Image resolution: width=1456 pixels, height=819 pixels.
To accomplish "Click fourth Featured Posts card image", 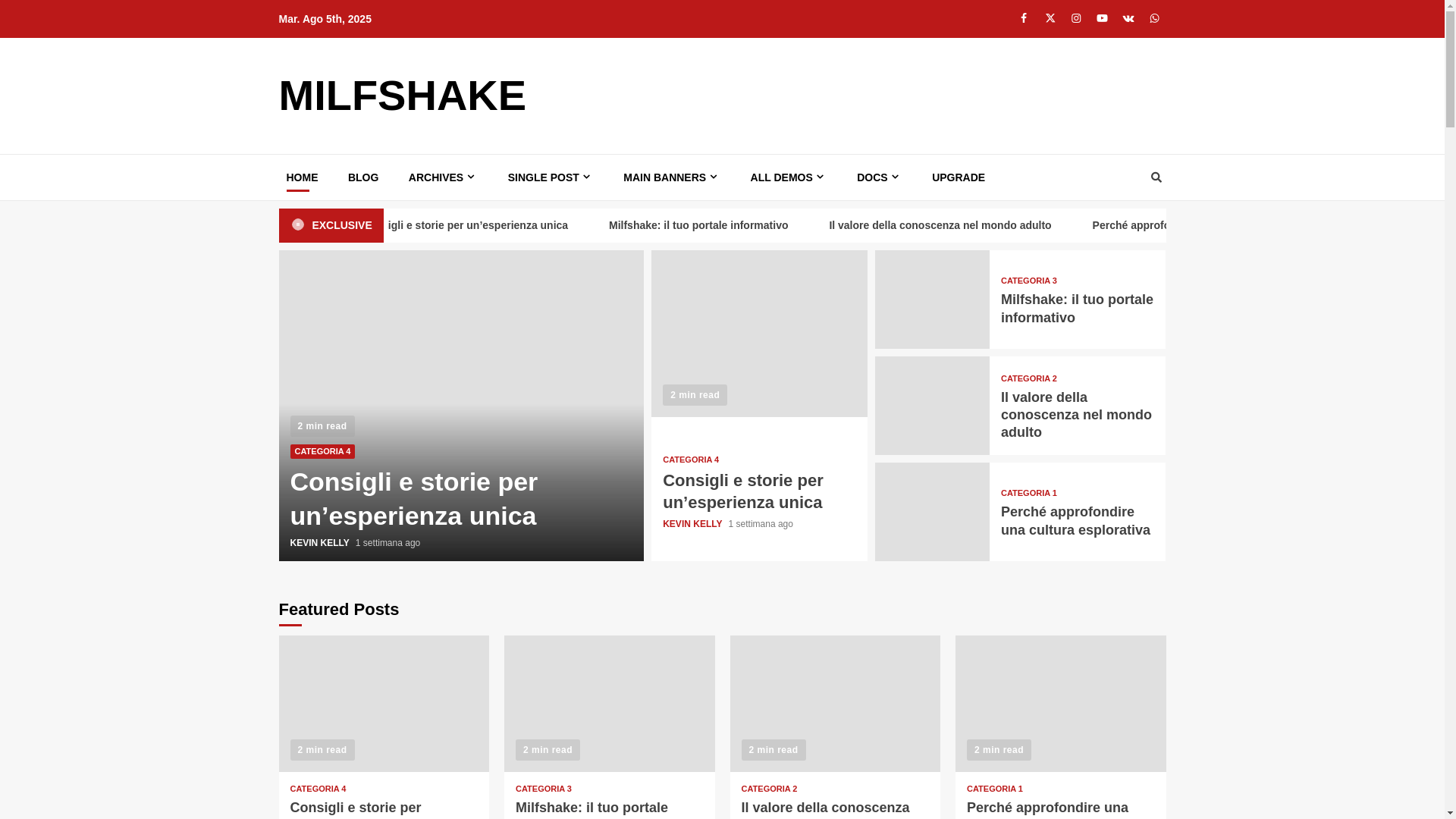I will click(1061, 704).
